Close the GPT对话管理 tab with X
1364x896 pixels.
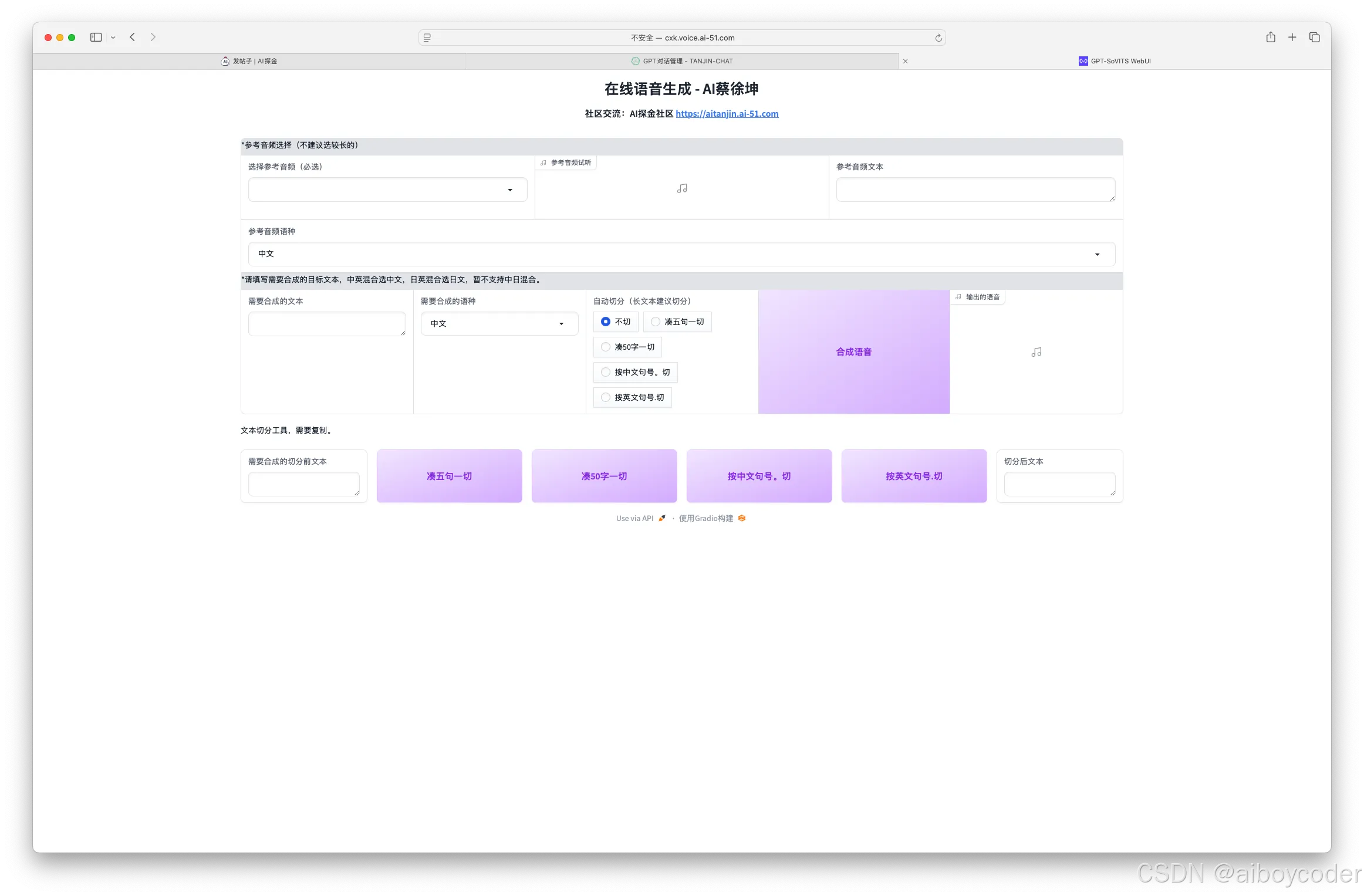(906, 61)
